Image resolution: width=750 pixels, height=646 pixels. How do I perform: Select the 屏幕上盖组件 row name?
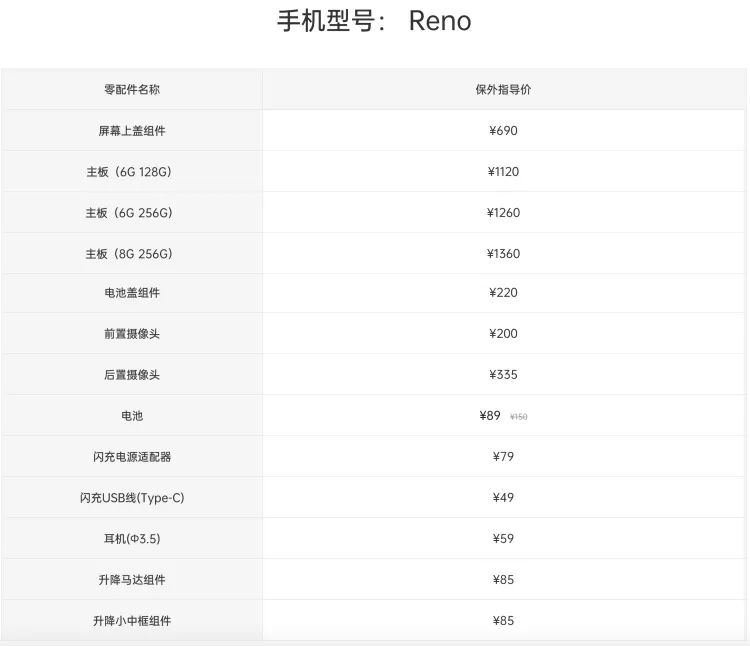pos(132,130)
